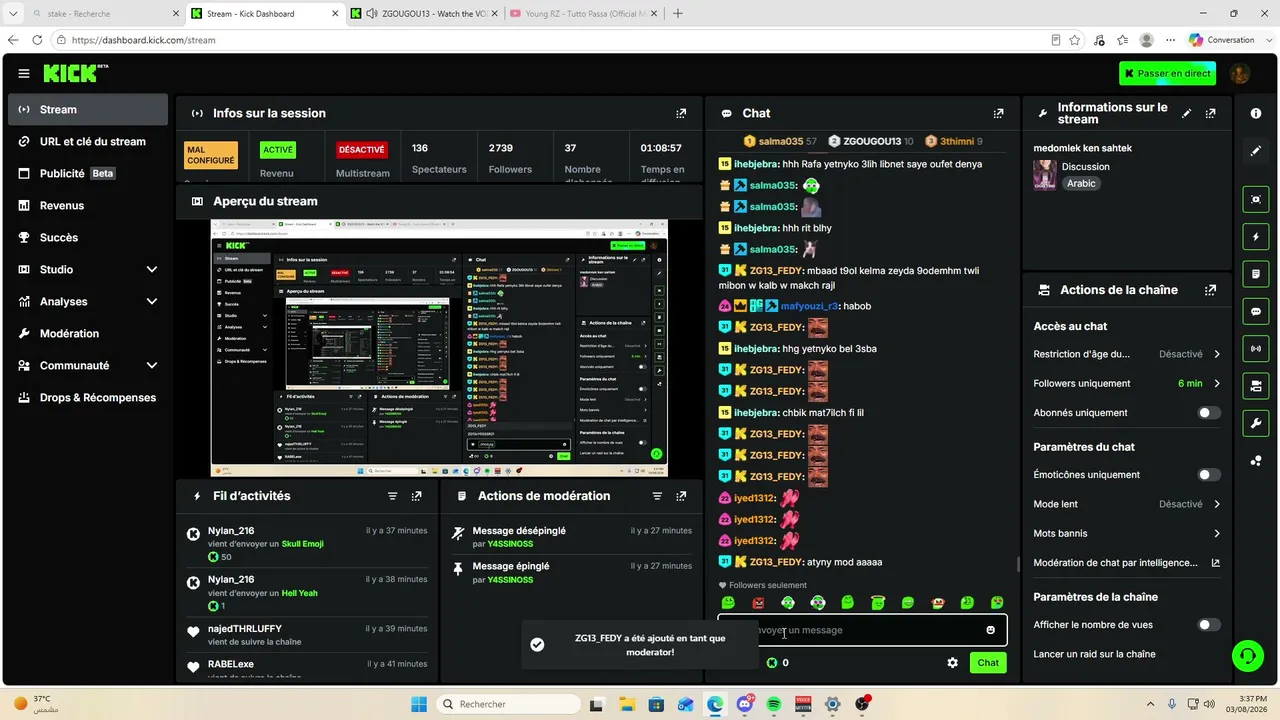Open chat settings gear icon

point(952,662)
